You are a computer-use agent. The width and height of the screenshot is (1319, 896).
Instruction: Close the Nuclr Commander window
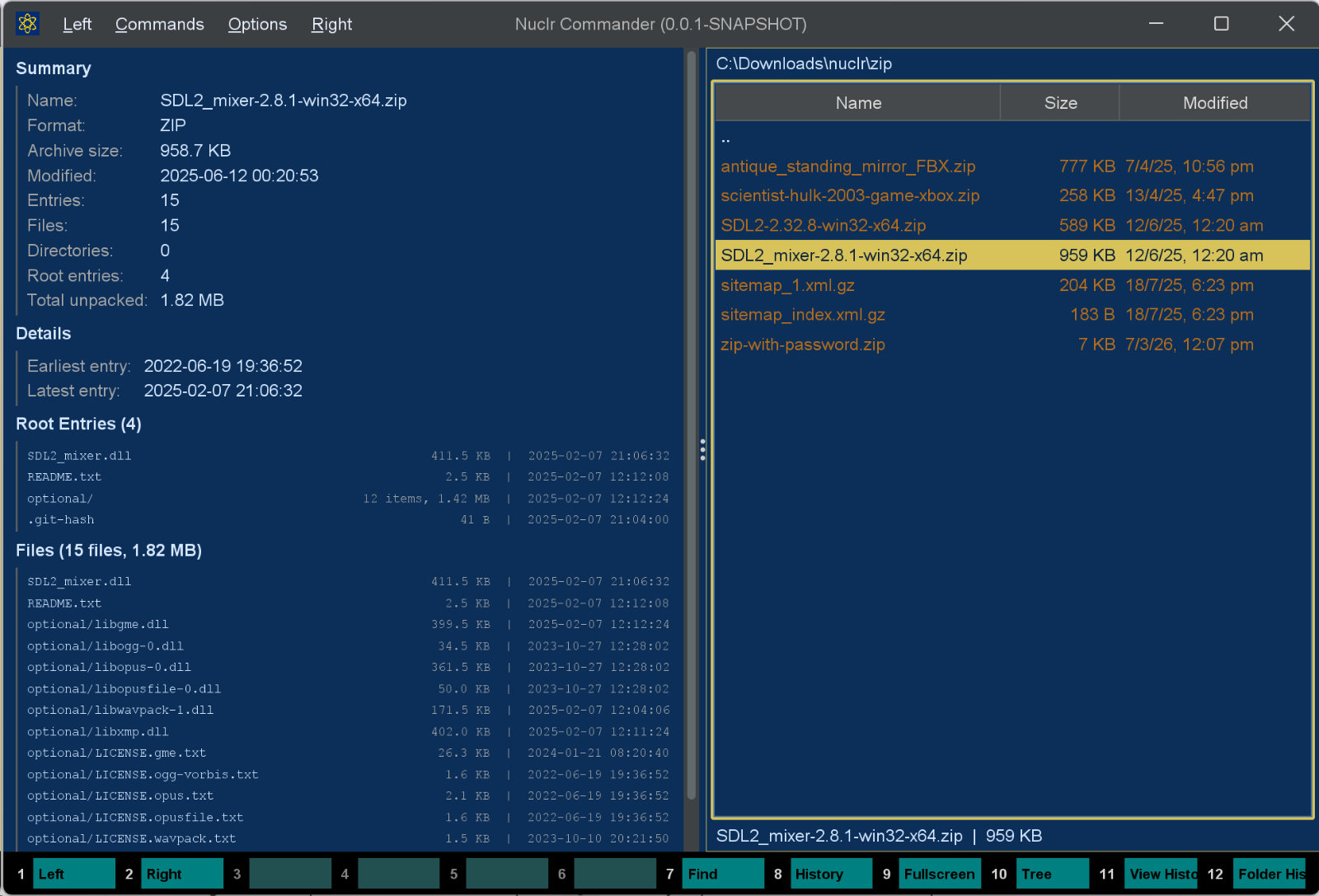coord(1286,24)
